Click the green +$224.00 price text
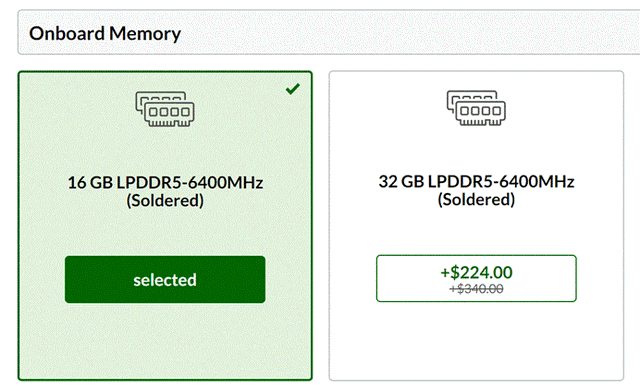The height and width of the screenshot is (389, 640). 476,272
